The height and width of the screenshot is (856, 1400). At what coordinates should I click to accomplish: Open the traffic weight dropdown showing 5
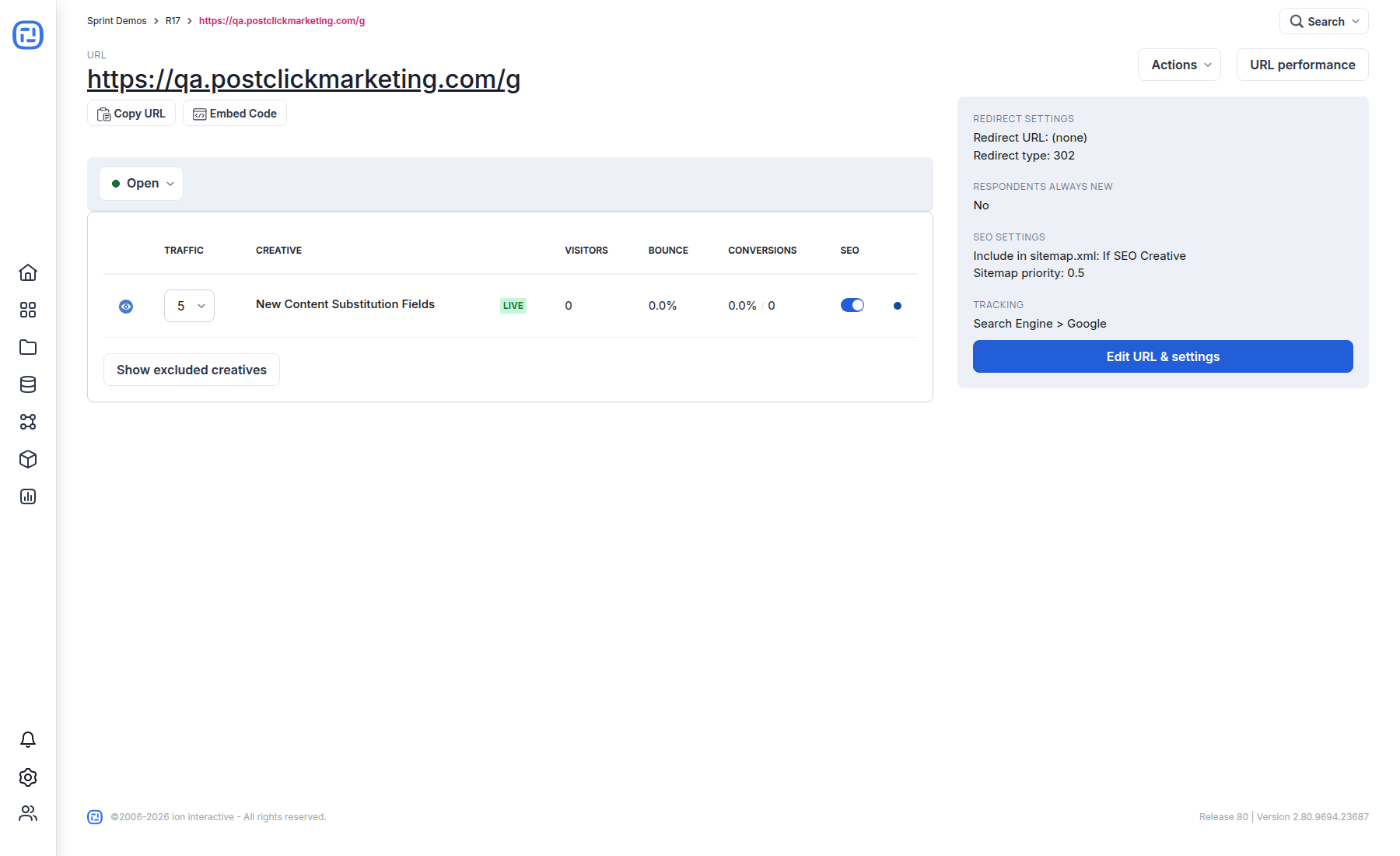coord(189,306)
